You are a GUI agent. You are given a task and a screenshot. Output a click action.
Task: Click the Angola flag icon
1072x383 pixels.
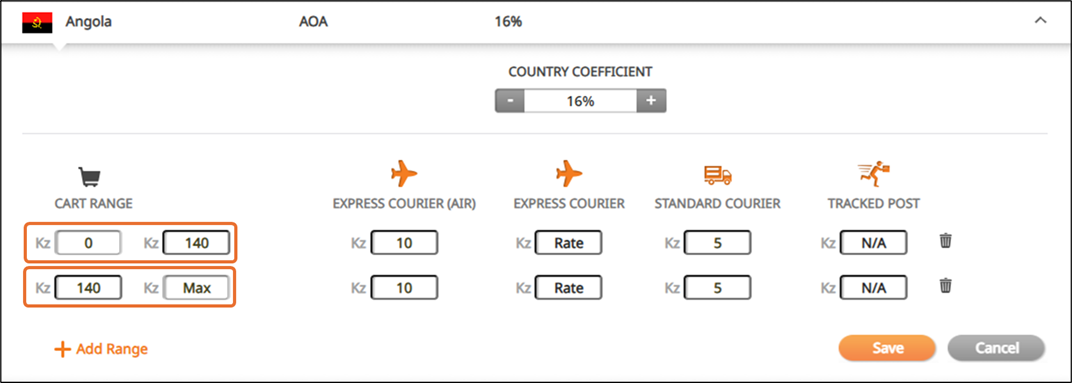[38, 23]
